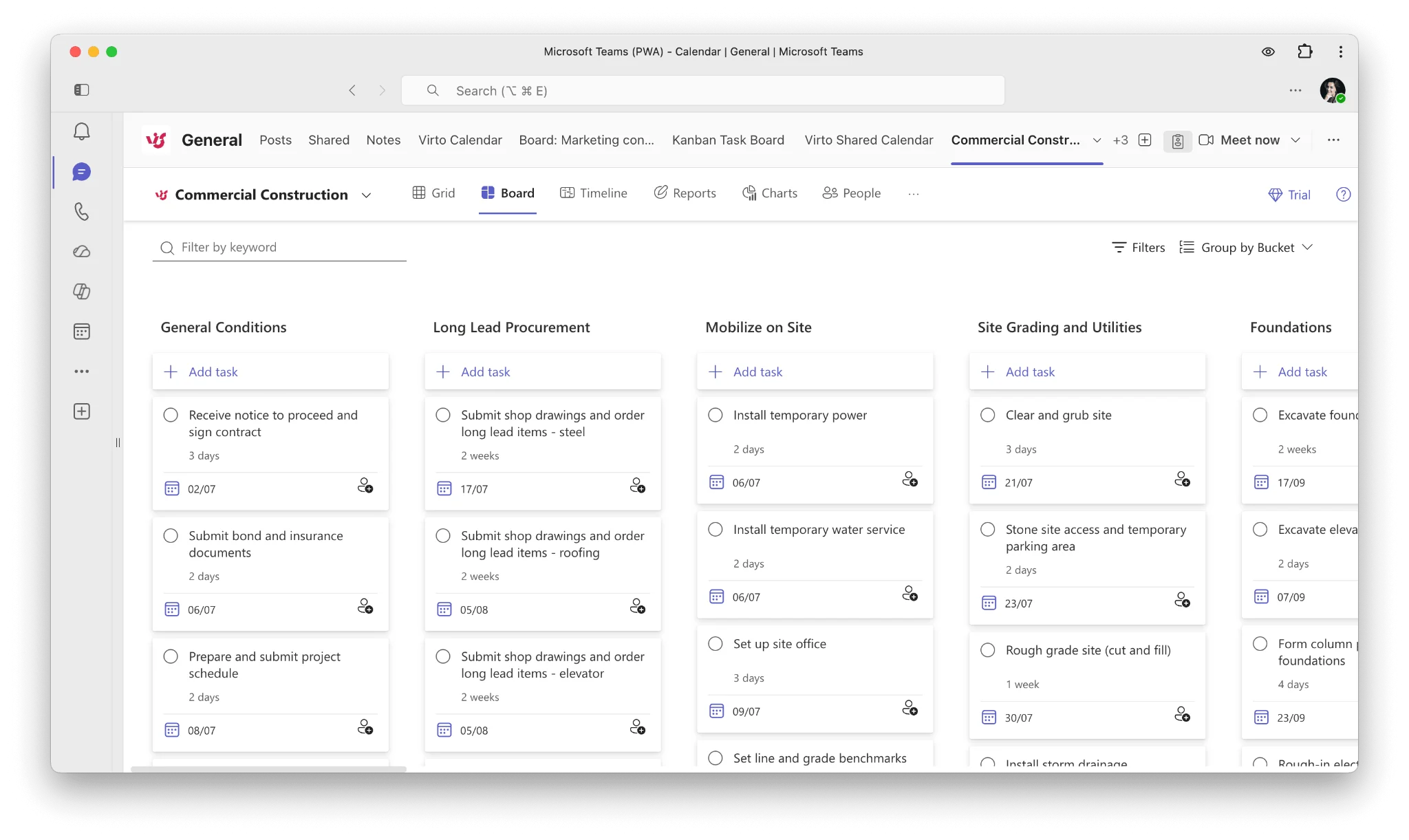Expand the Commercial Construction plan dropdown
Image resolution: width=1409 pixels, height=840 pixels.
366,195
